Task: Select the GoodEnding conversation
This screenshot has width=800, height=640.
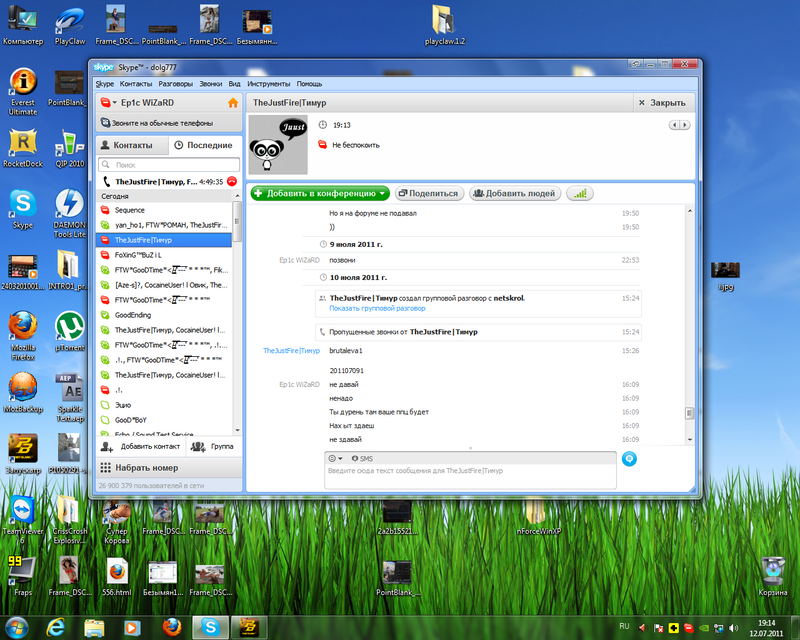Action: [x=164, y=315]
